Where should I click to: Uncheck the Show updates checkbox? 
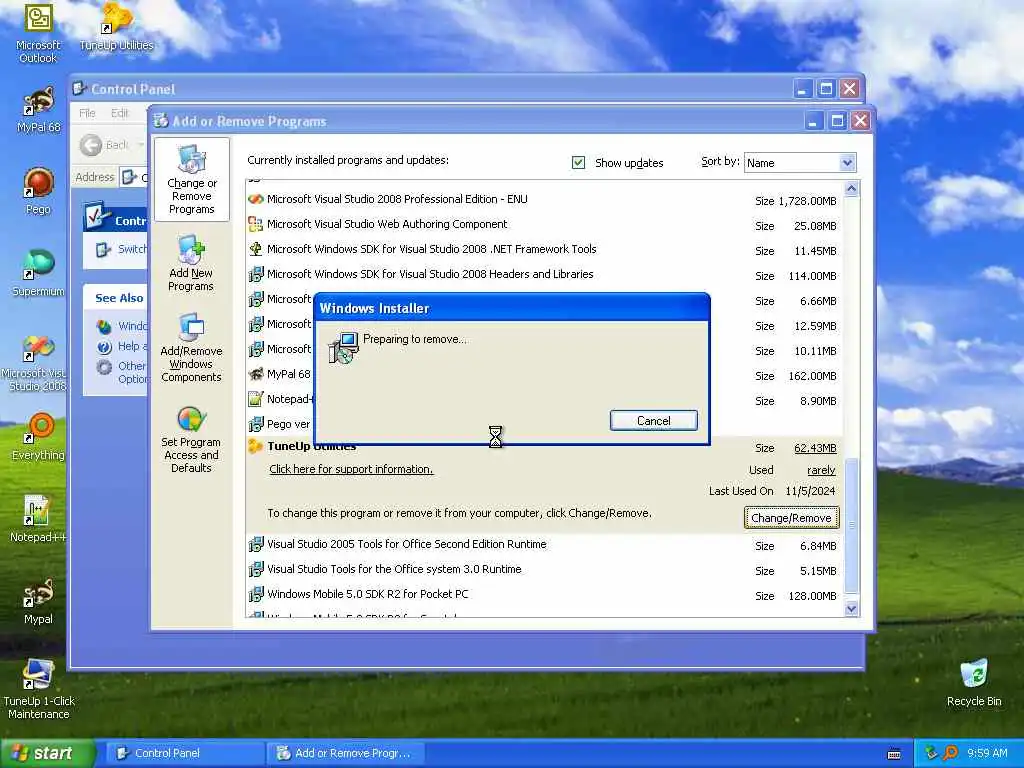pos(578,162)
